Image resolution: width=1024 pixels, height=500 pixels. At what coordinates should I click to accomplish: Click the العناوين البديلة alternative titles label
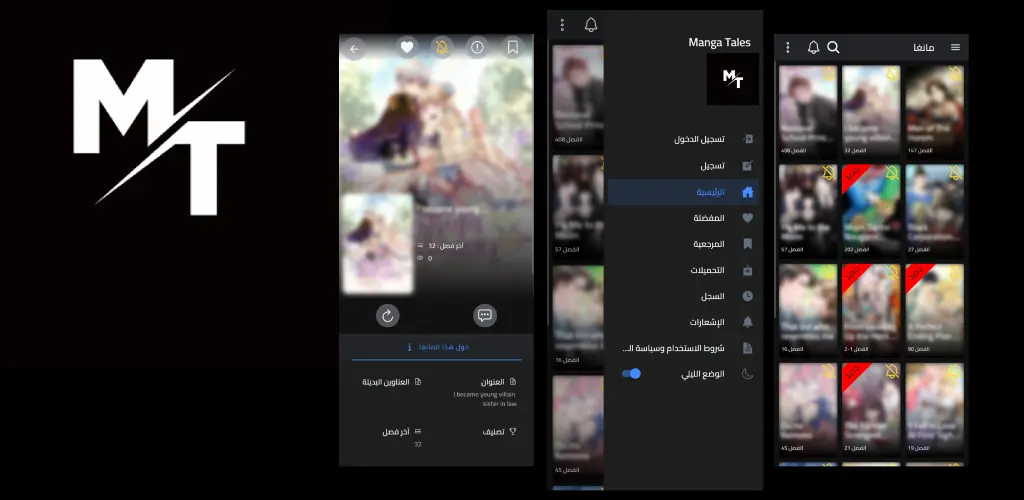pos(386,382)
